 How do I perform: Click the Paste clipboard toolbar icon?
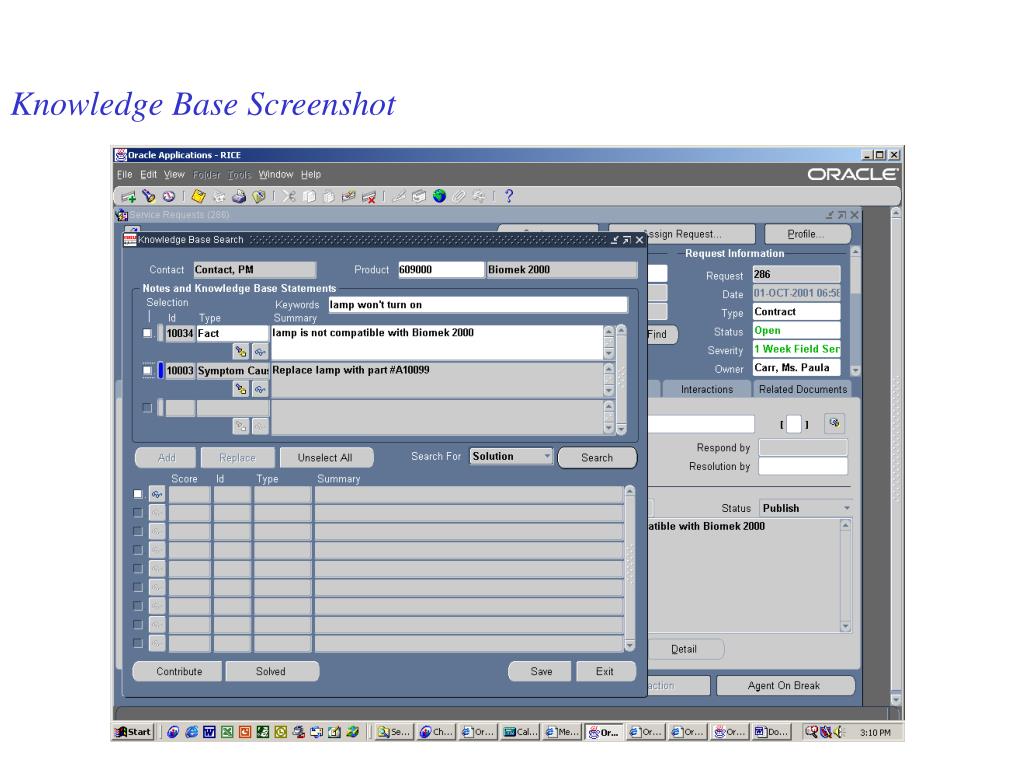pyautogui.click(x=328, y=196)
